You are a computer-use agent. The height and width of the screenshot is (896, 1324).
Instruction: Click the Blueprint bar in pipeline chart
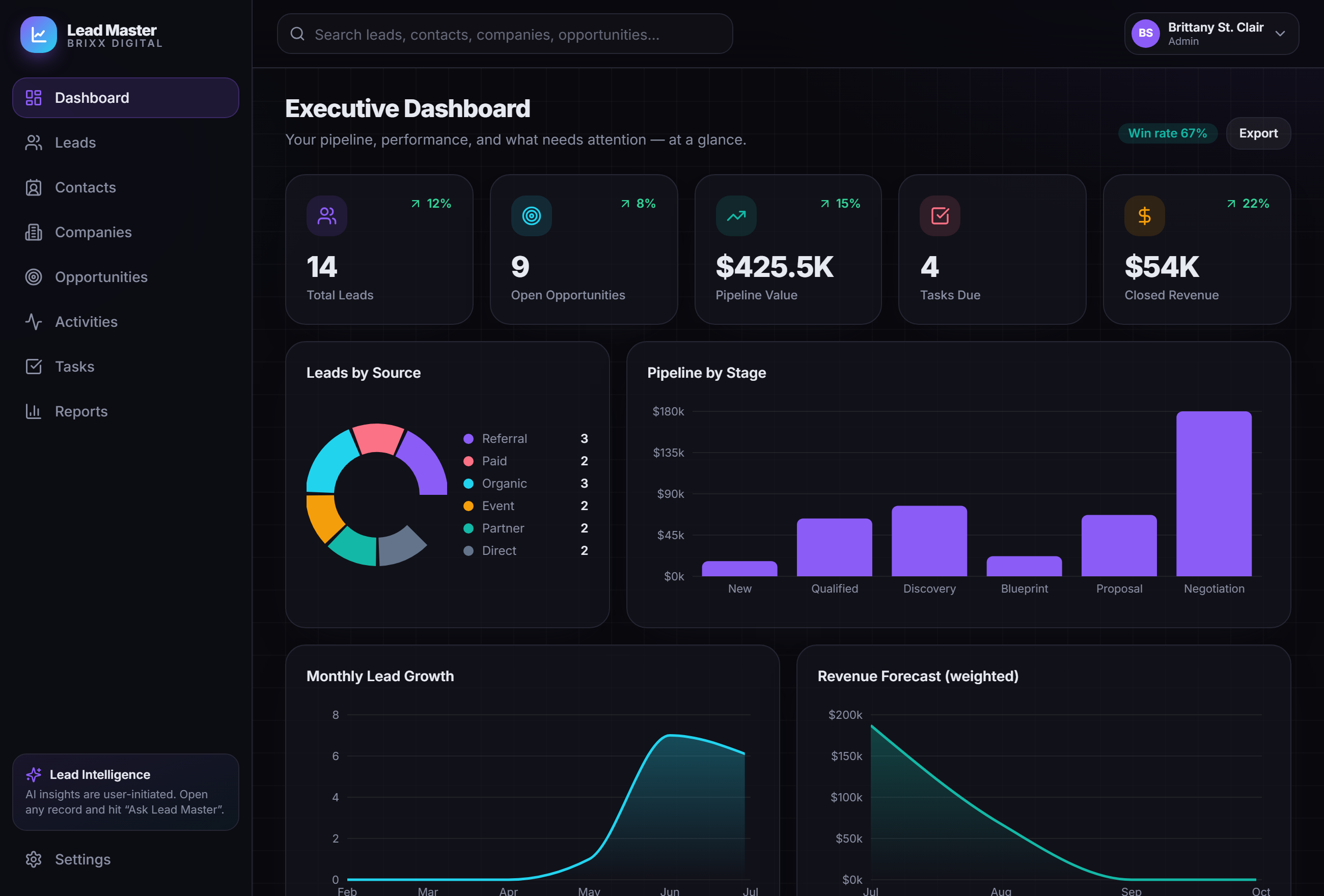[1024, 566]
